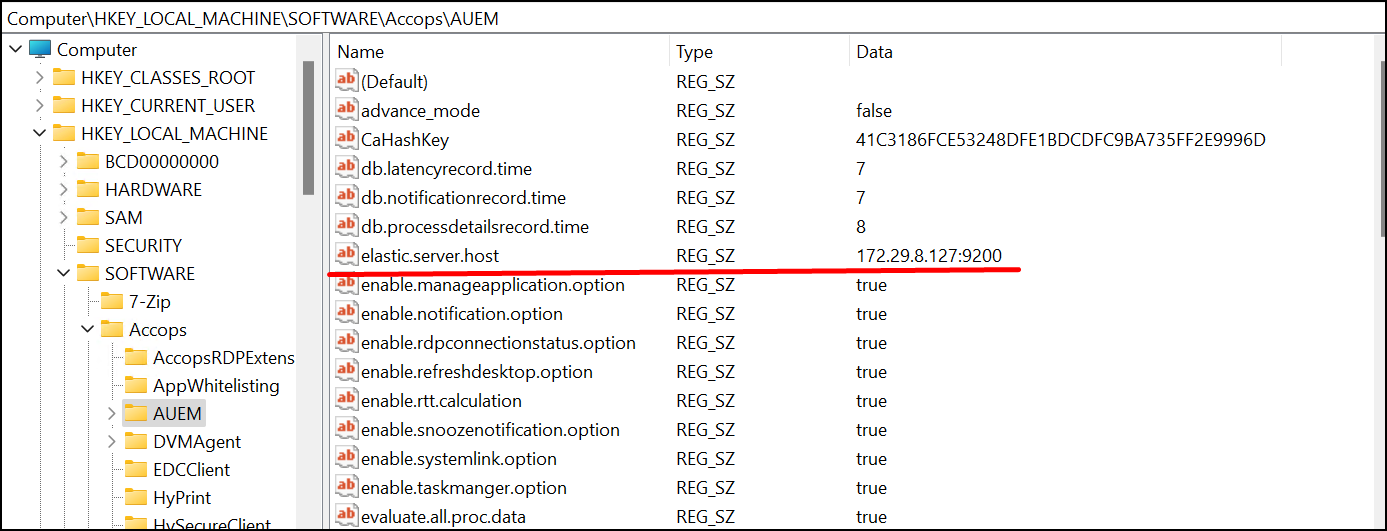Click the string icon next to CaHashKey
1387x531 pixels.
346,140
